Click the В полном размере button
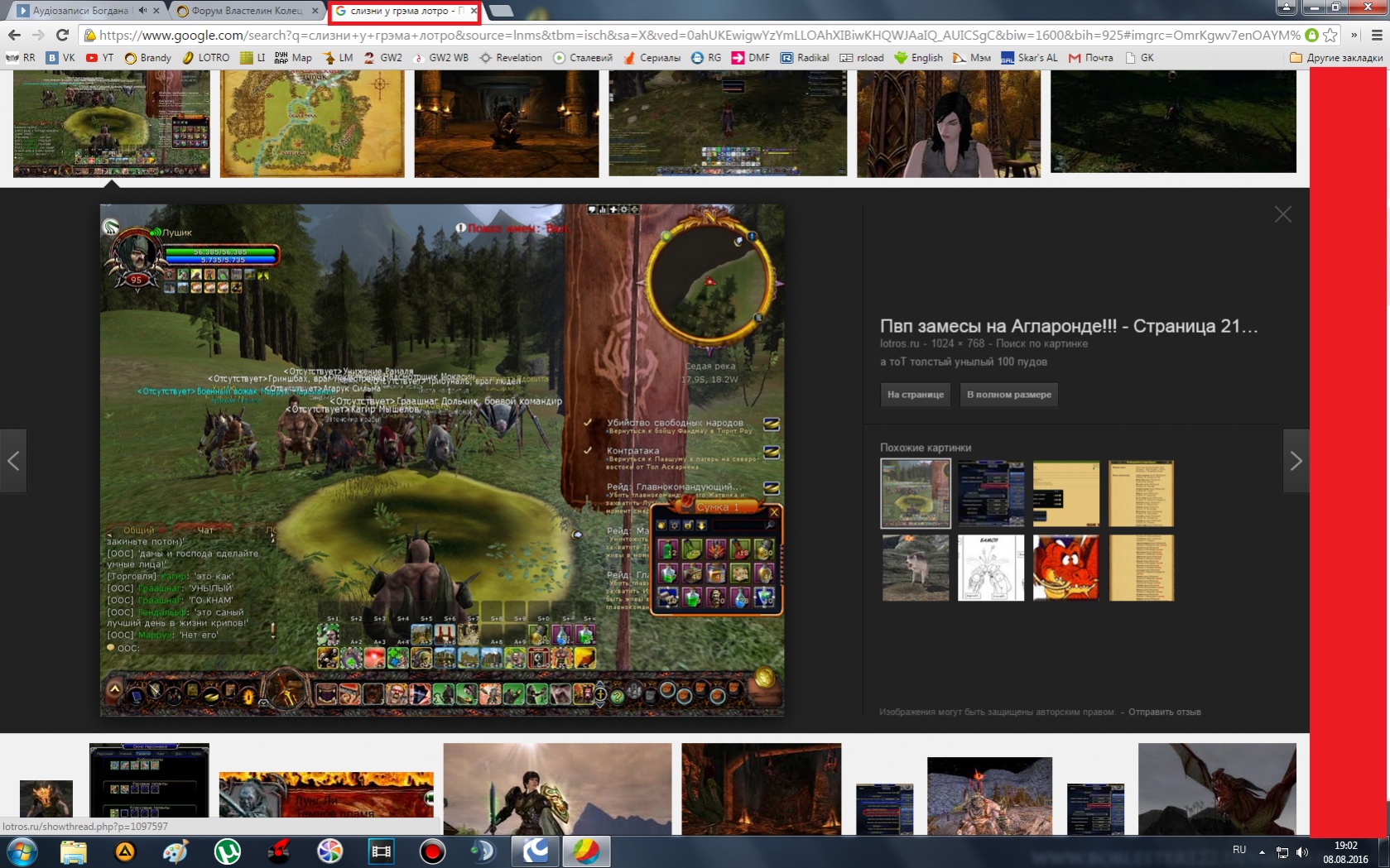 [x=1009, y=395]
